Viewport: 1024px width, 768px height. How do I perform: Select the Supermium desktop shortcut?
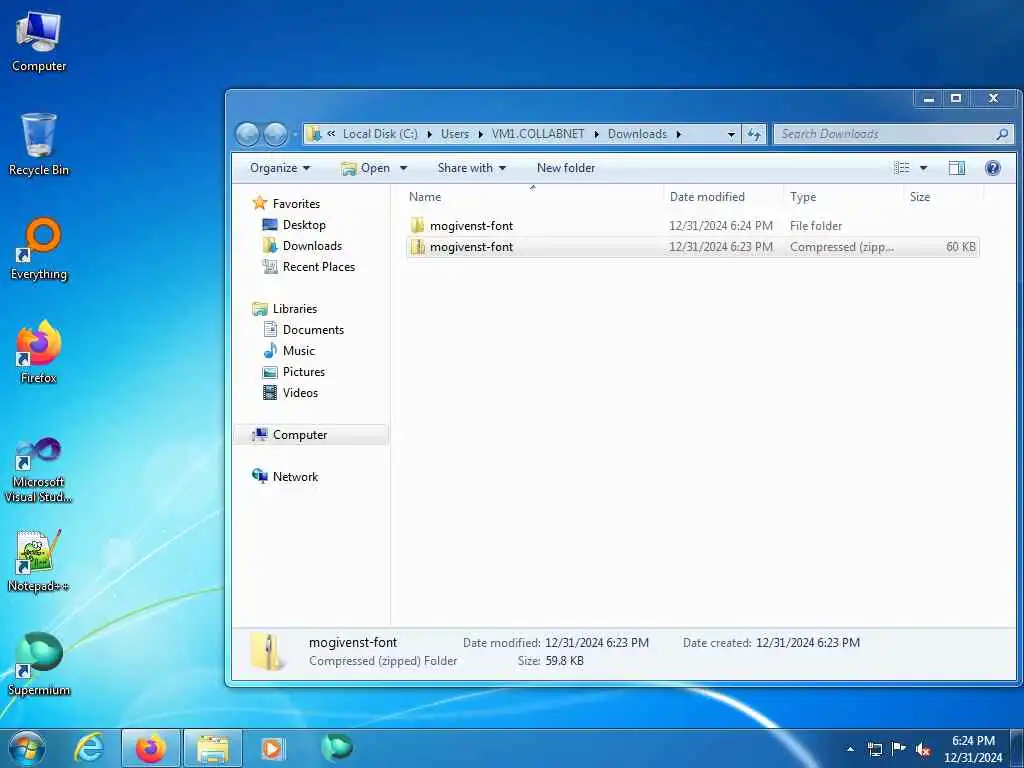pyautogui.click(x=39, y=664)
